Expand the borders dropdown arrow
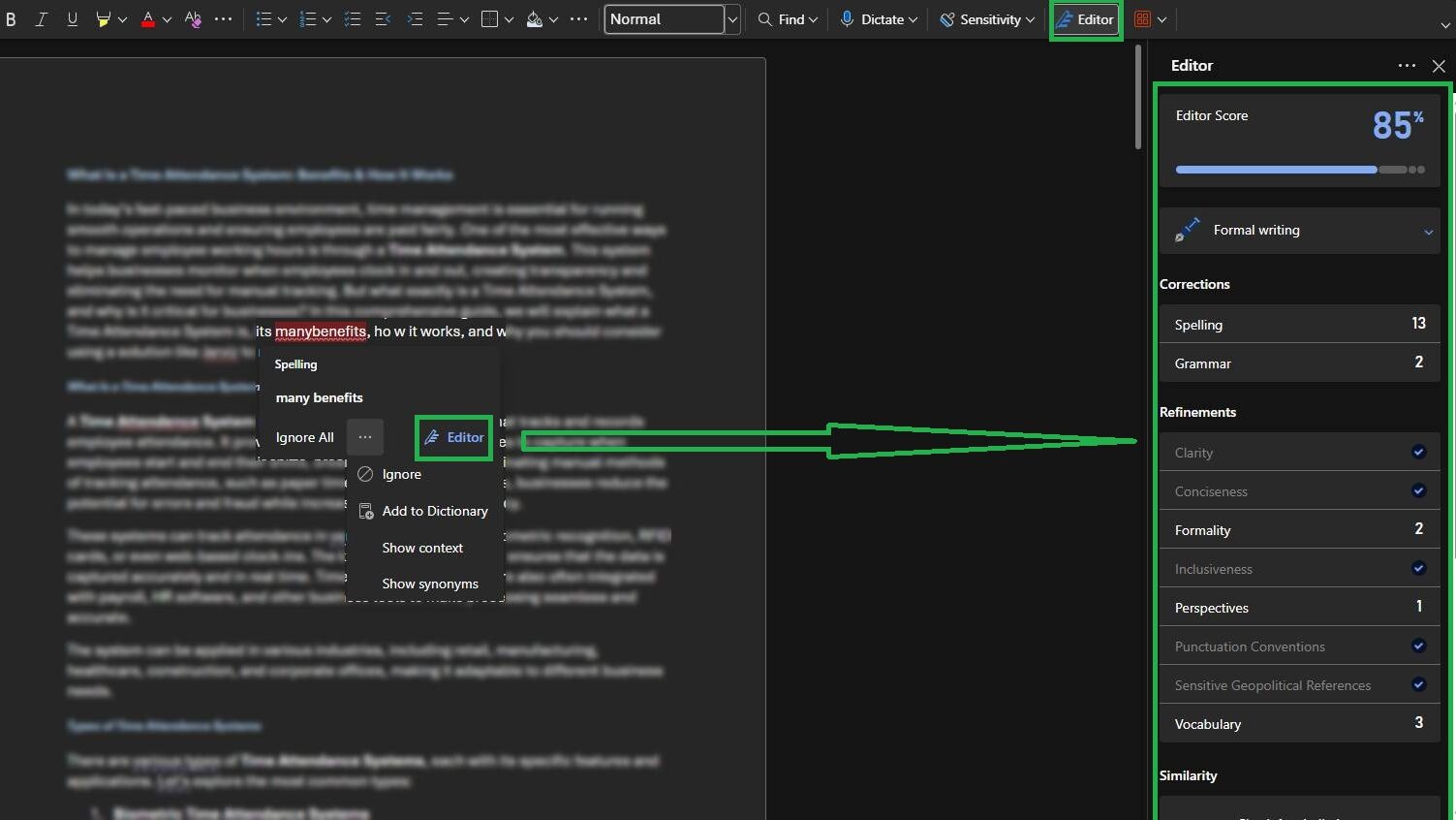1456x820 pixels. click(x=509, y=19)
